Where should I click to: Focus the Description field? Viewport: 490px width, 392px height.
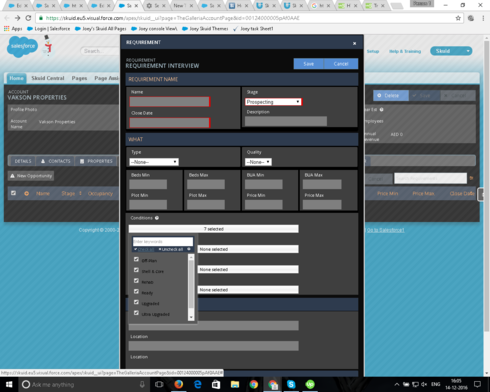tap(286, 121)
